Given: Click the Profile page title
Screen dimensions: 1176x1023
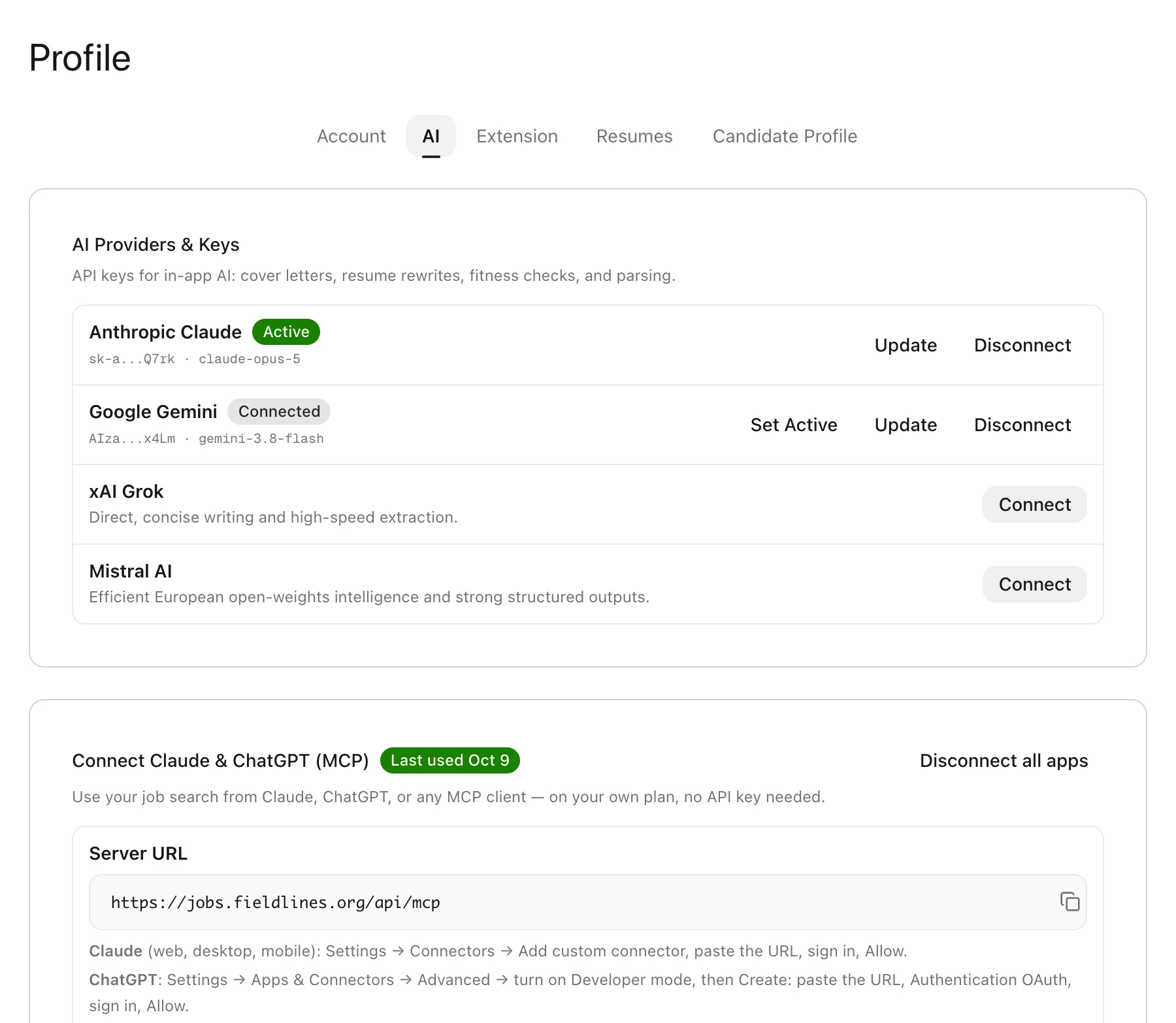Looking at the screenshot, I should coord(80,57).
